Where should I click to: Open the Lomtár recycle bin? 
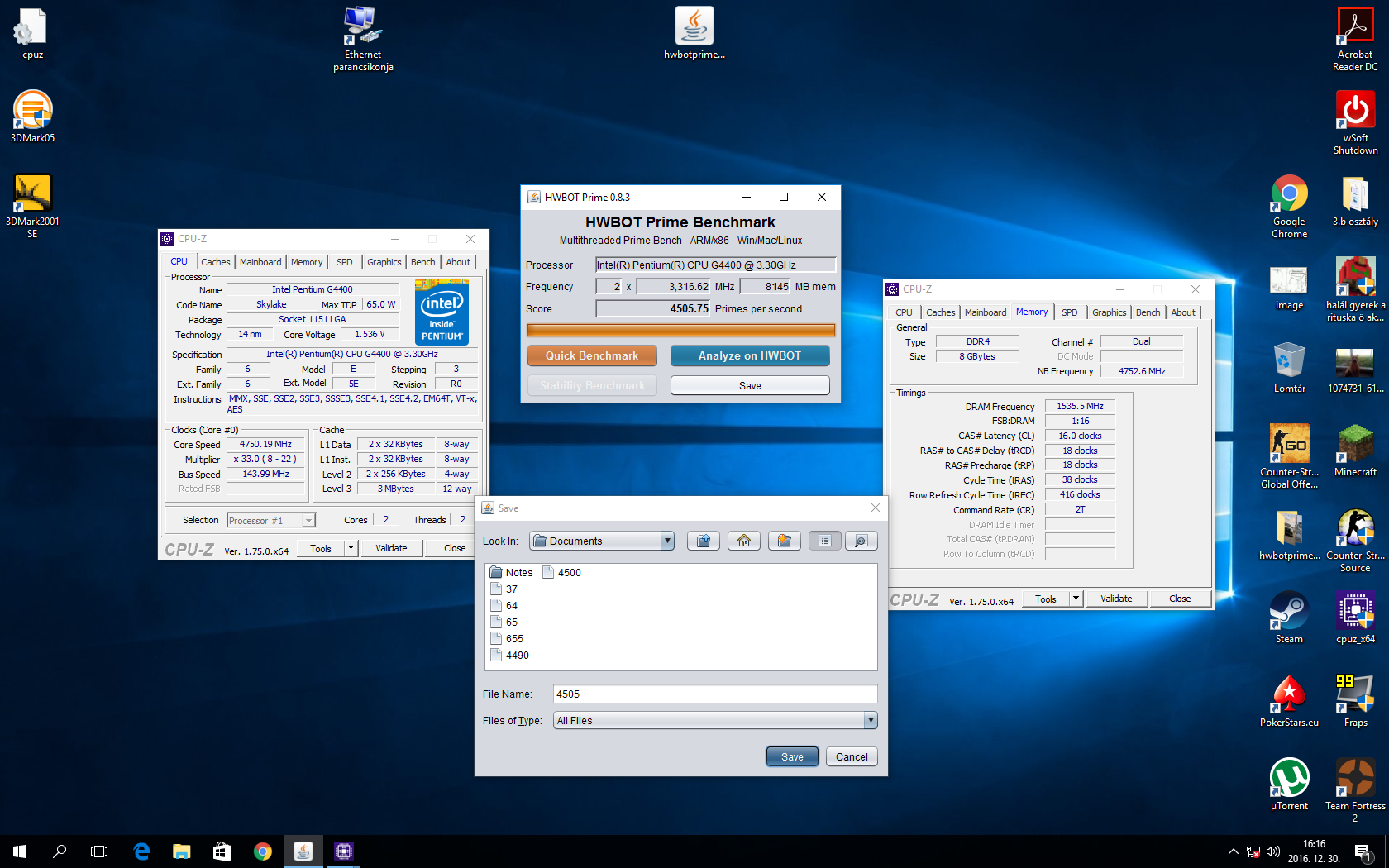click(1289, 367)
